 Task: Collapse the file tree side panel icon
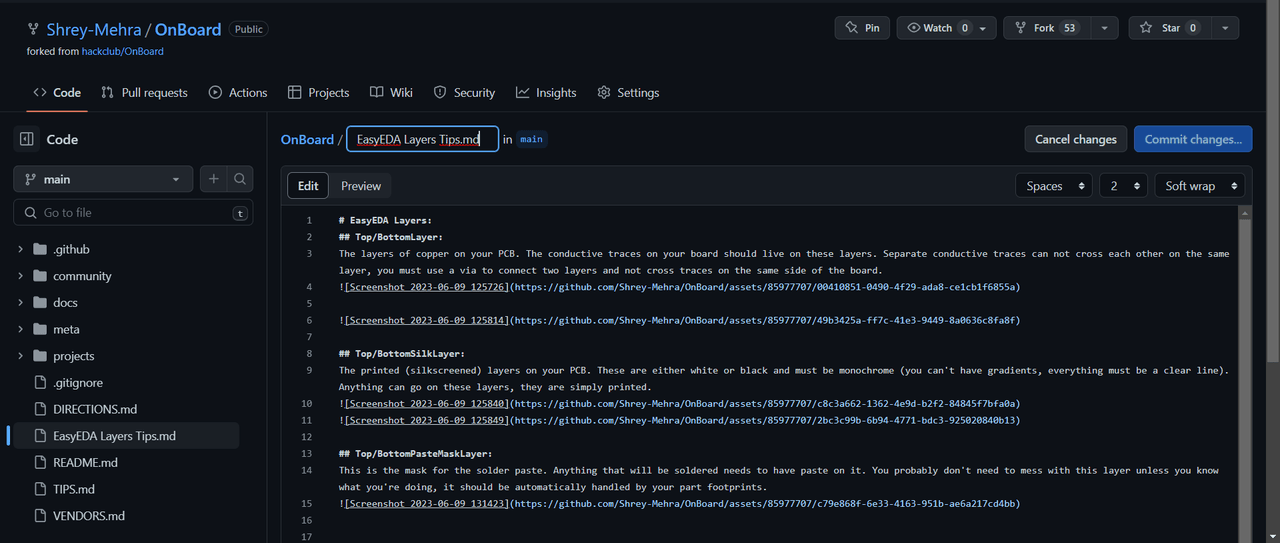pyautogui.click(x=27, y=140)
